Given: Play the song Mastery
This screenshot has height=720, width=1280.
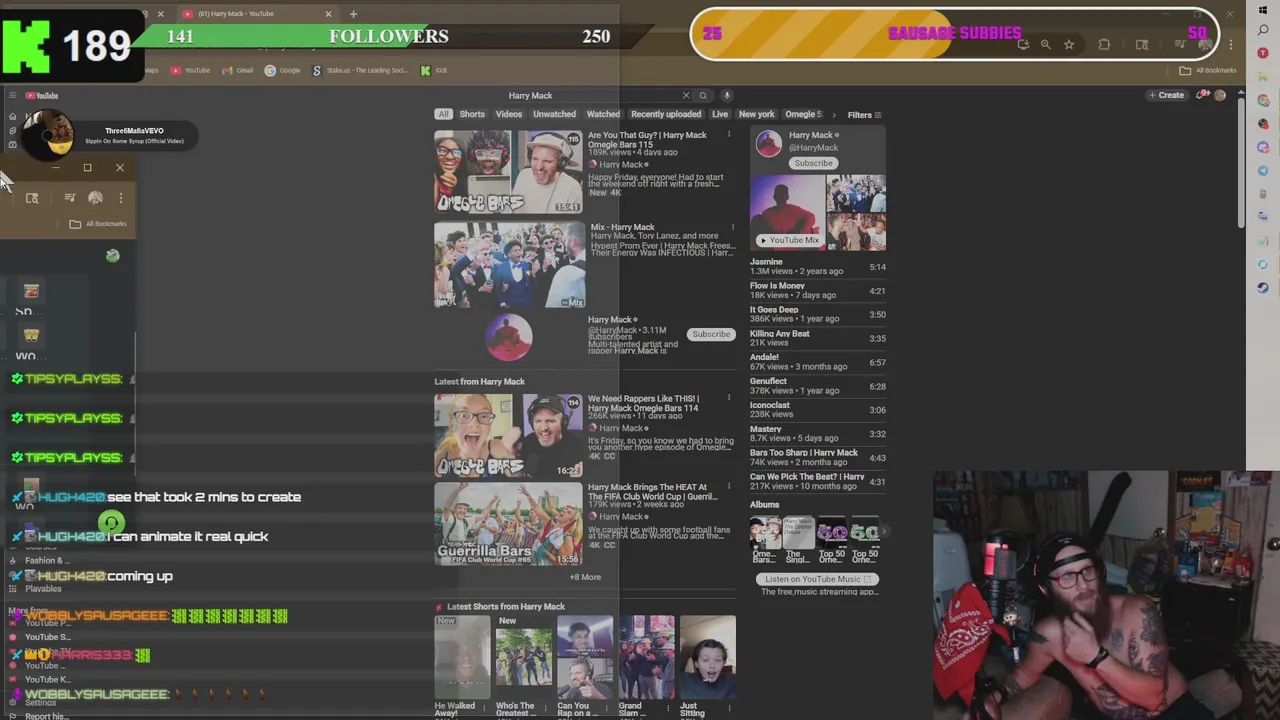Looking at the screenshot, I should coord(817,434).
